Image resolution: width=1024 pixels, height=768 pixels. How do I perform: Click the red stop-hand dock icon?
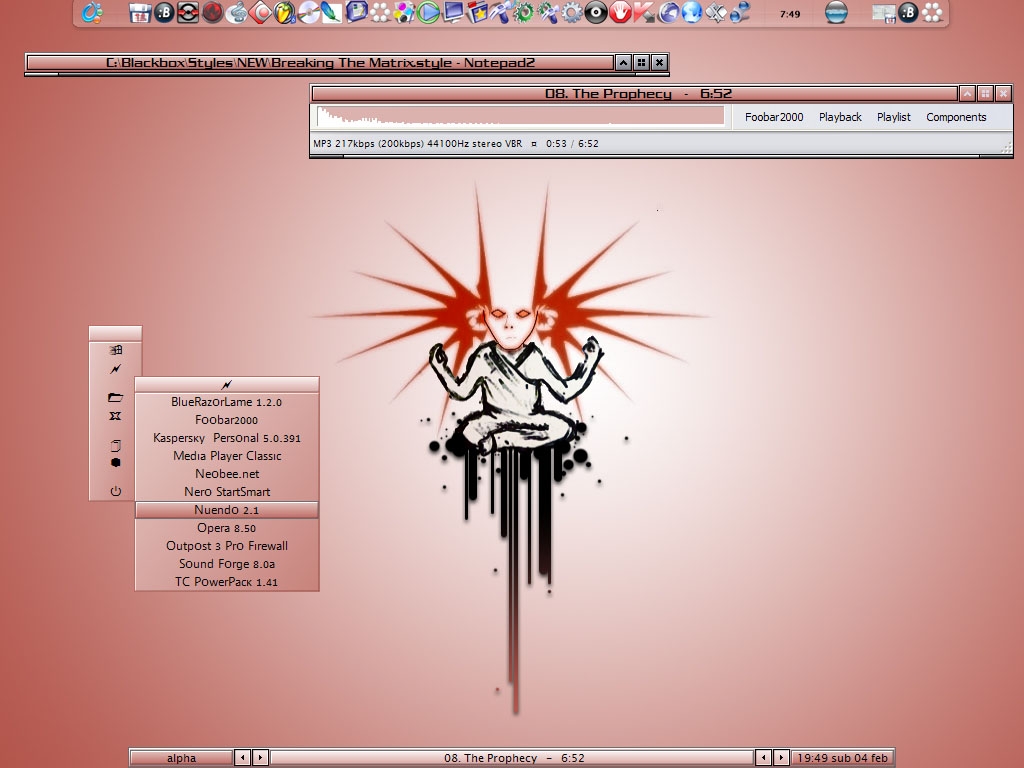[x=620, y=12]
